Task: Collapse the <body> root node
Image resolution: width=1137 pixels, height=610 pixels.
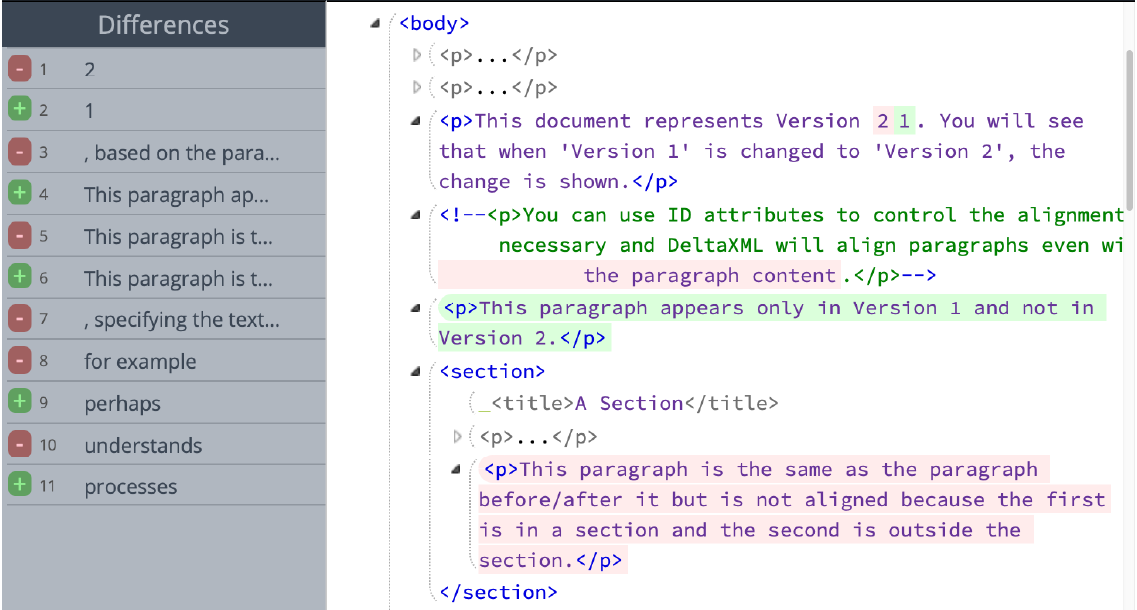Action: 377,22
